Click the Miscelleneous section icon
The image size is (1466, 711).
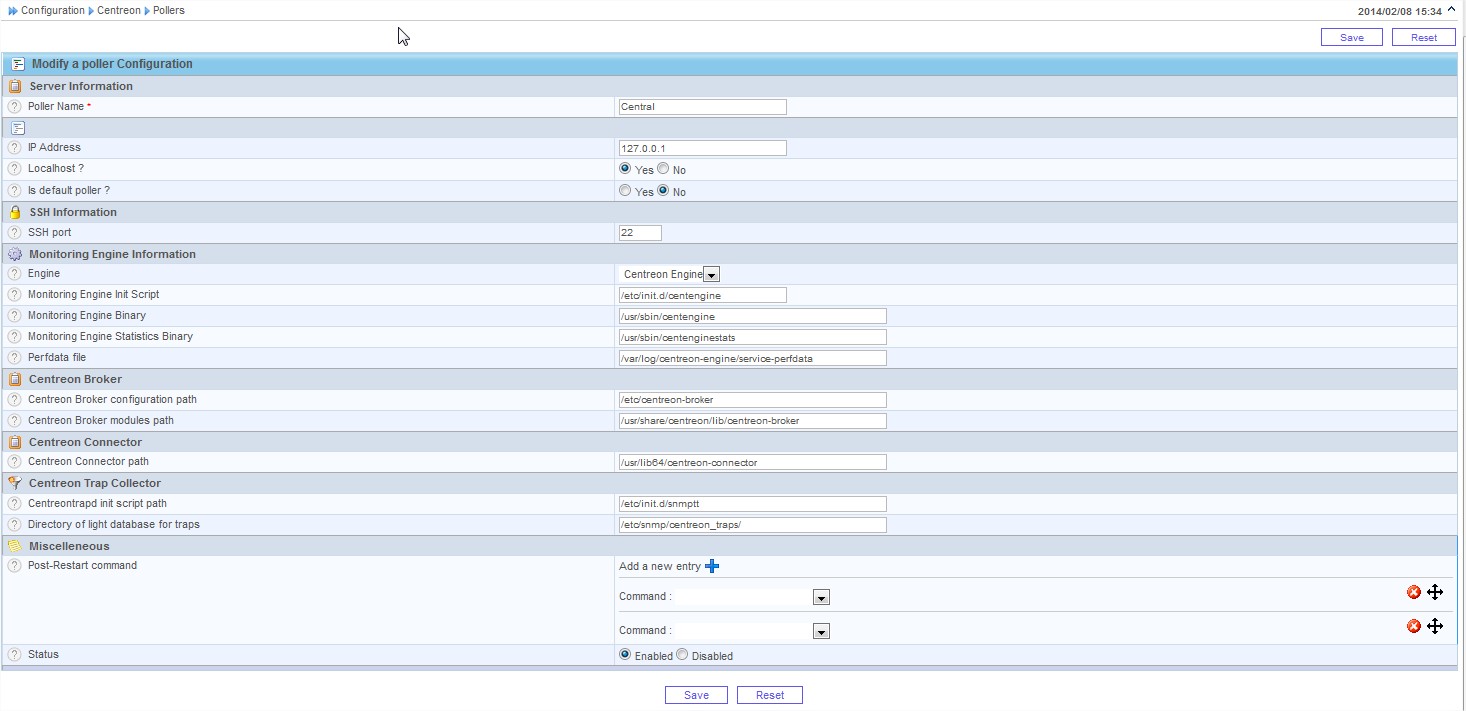[x=15, y=546]
